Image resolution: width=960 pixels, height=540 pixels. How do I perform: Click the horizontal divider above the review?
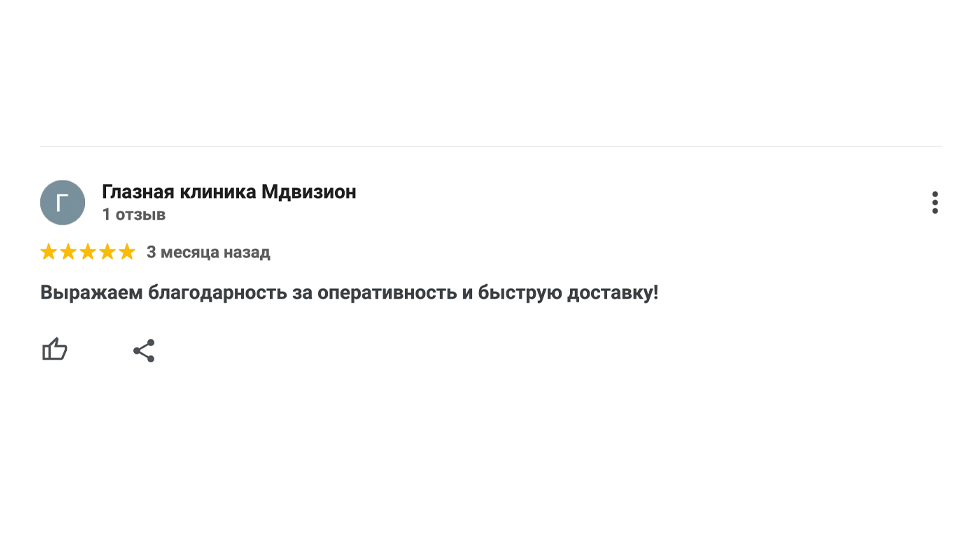coord(490,146)
